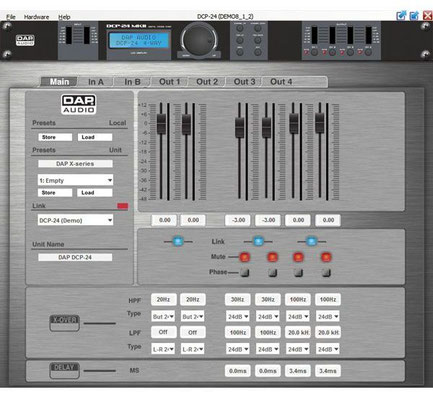Click the first blue export icon in title bar
The image size is (433, 400).
click(x=401, y=15)
